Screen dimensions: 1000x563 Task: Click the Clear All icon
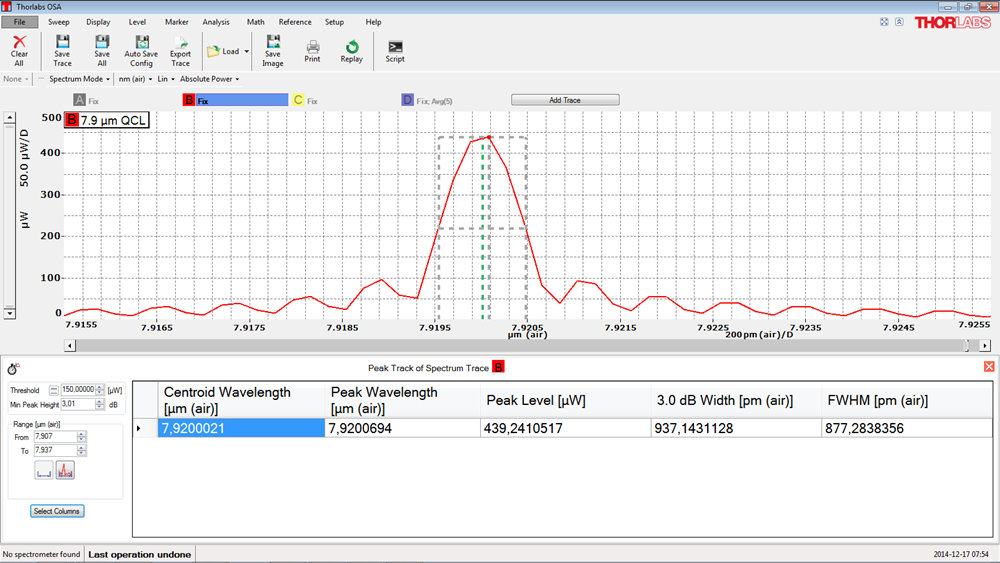19,42
